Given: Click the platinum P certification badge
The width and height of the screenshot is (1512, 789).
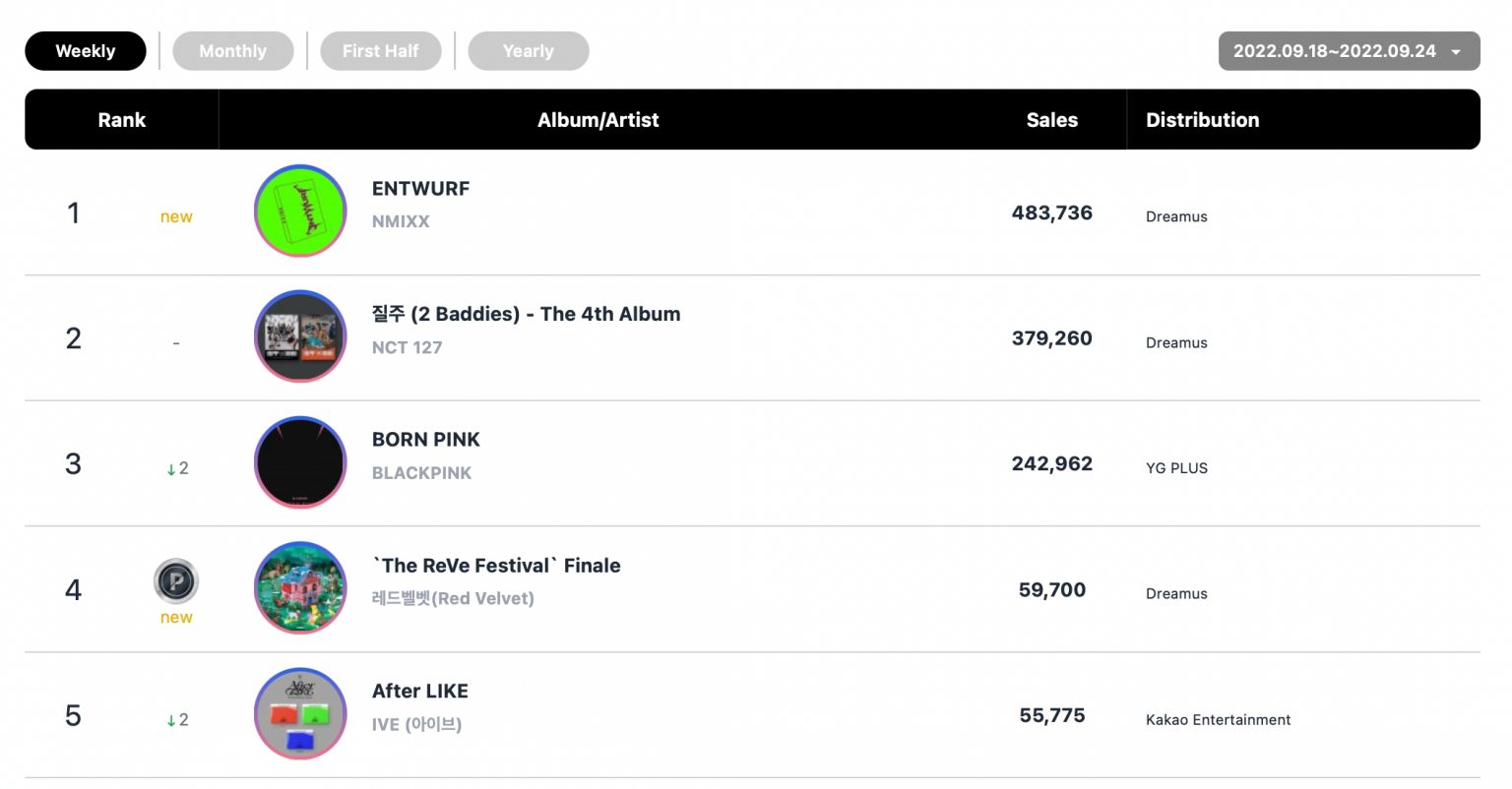Looking at the screenshot, I should click(176, 581).
